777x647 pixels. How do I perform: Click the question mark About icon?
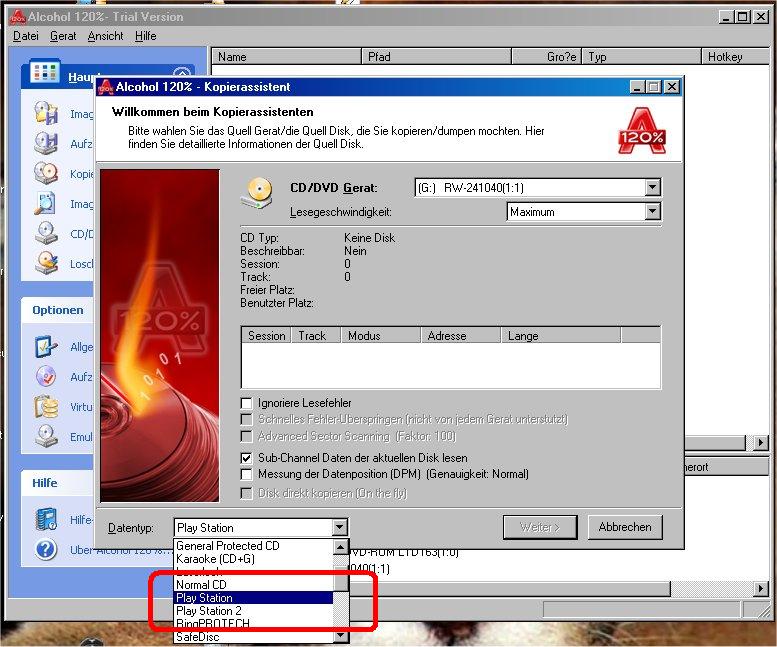tap(46, 549)
